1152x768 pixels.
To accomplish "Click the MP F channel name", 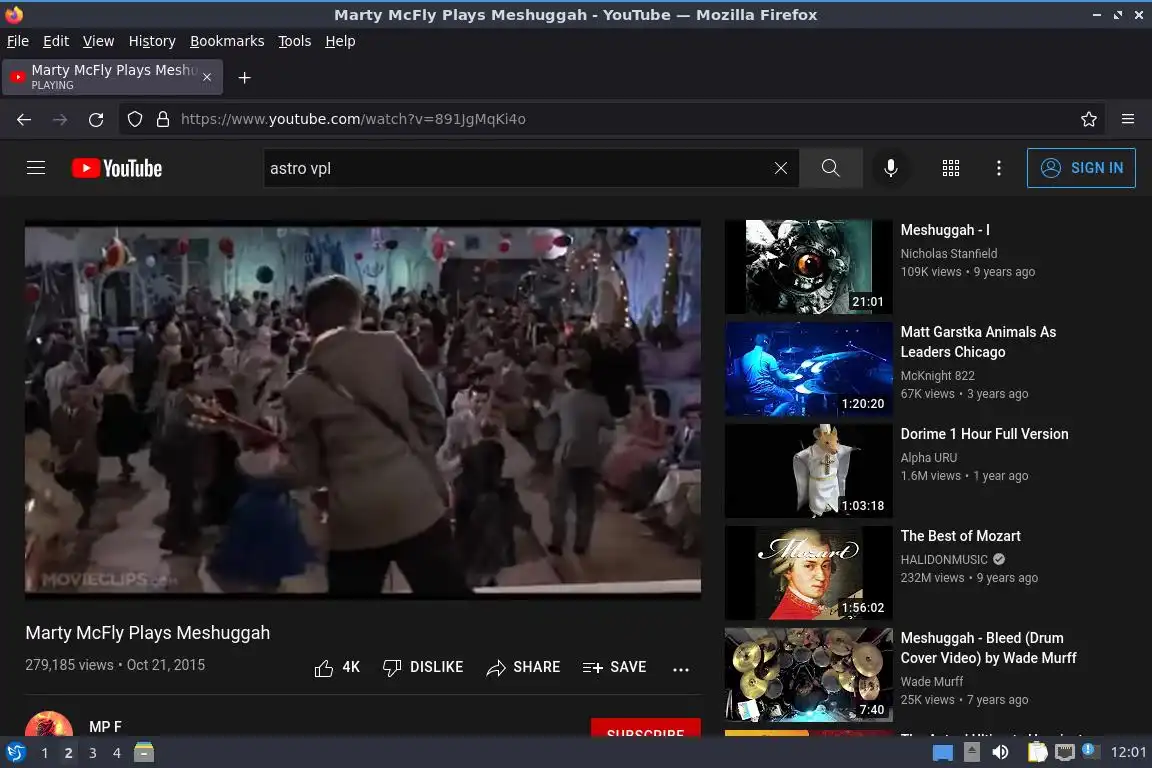I will (x=105, y=727).
